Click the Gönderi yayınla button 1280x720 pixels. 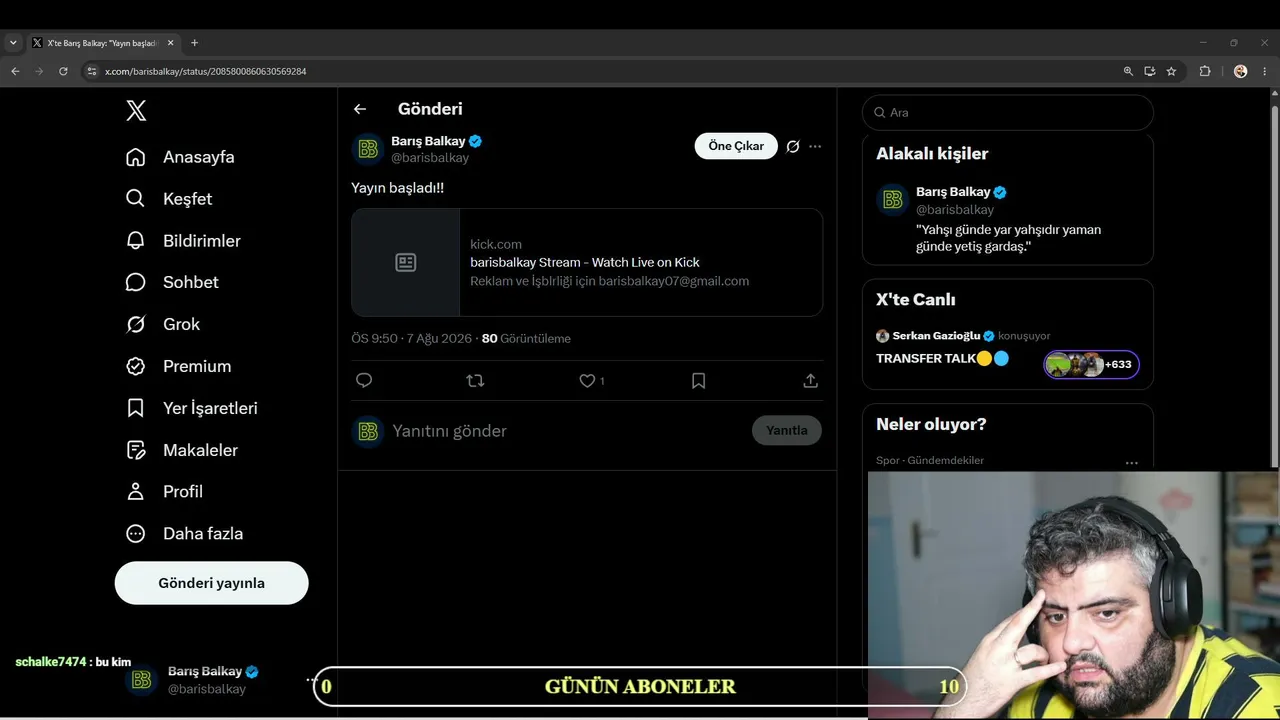[x=212, y=583]
